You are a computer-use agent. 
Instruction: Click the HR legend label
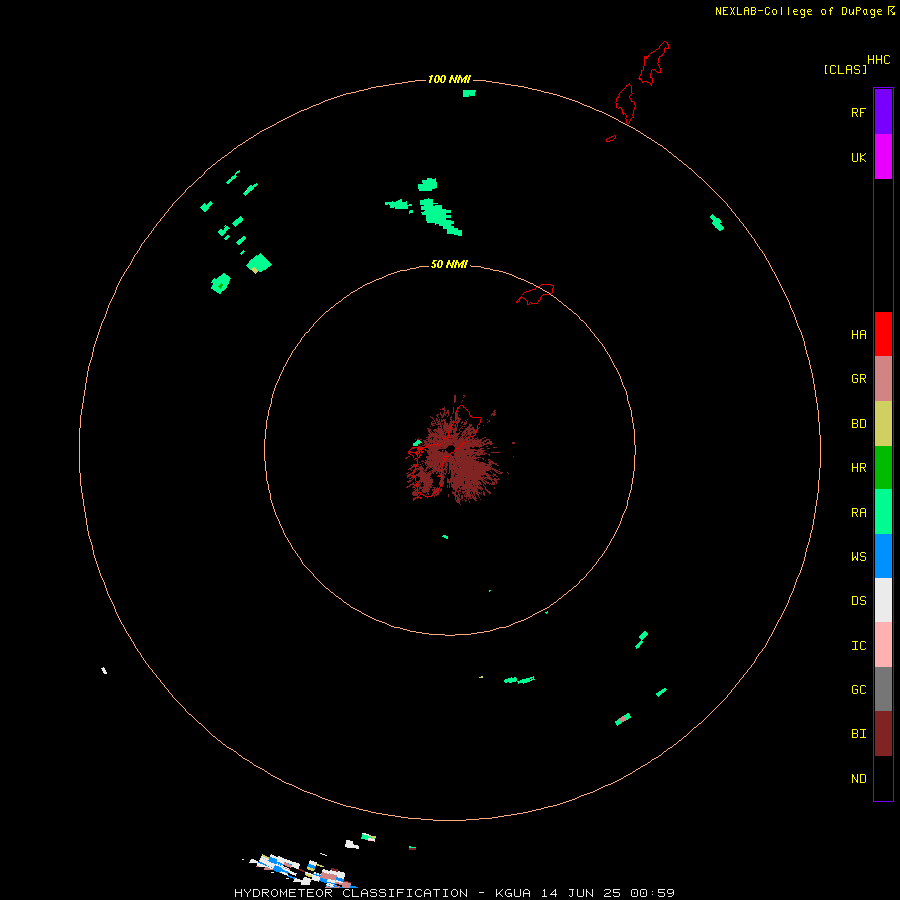pyautogui.click(x=858, y=468)
